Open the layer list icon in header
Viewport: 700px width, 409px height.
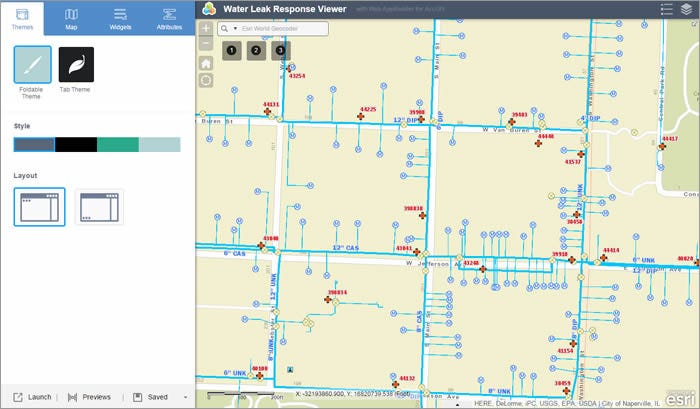pyautogui.click(x=687, y=9)
